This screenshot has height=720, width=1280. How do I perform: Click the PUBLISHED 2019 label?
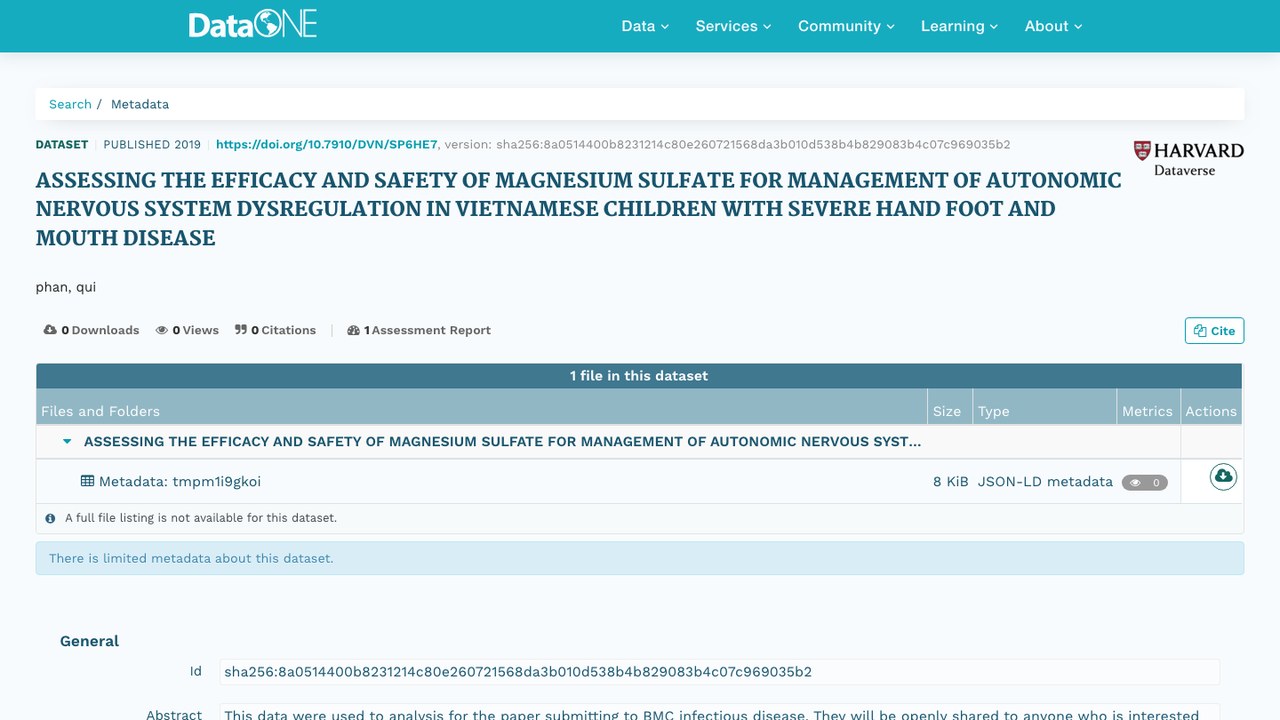152,144
